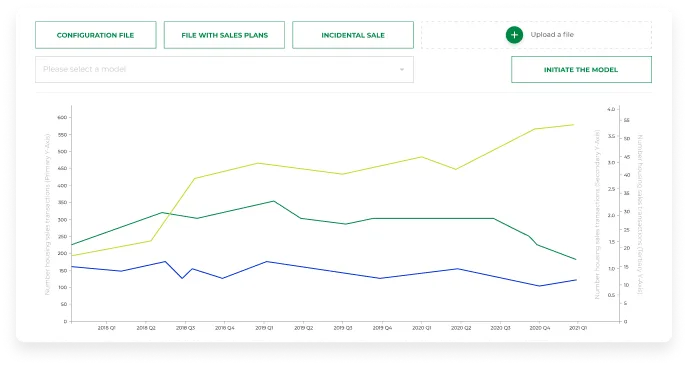Click the 2018 Q1 axis label
This screenshot has width=688, height=367.
click(107, 328)
